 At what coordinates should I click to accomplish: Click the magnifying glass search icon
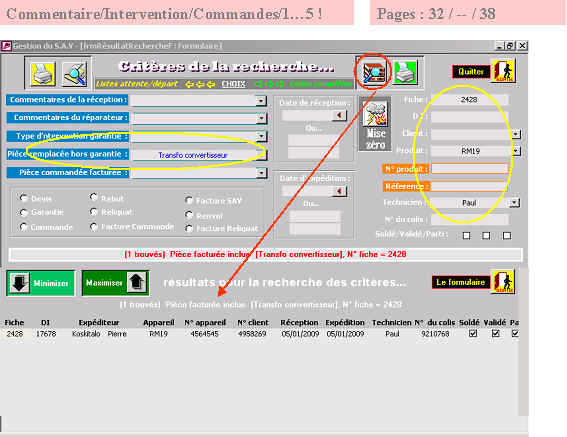[74, 74]
